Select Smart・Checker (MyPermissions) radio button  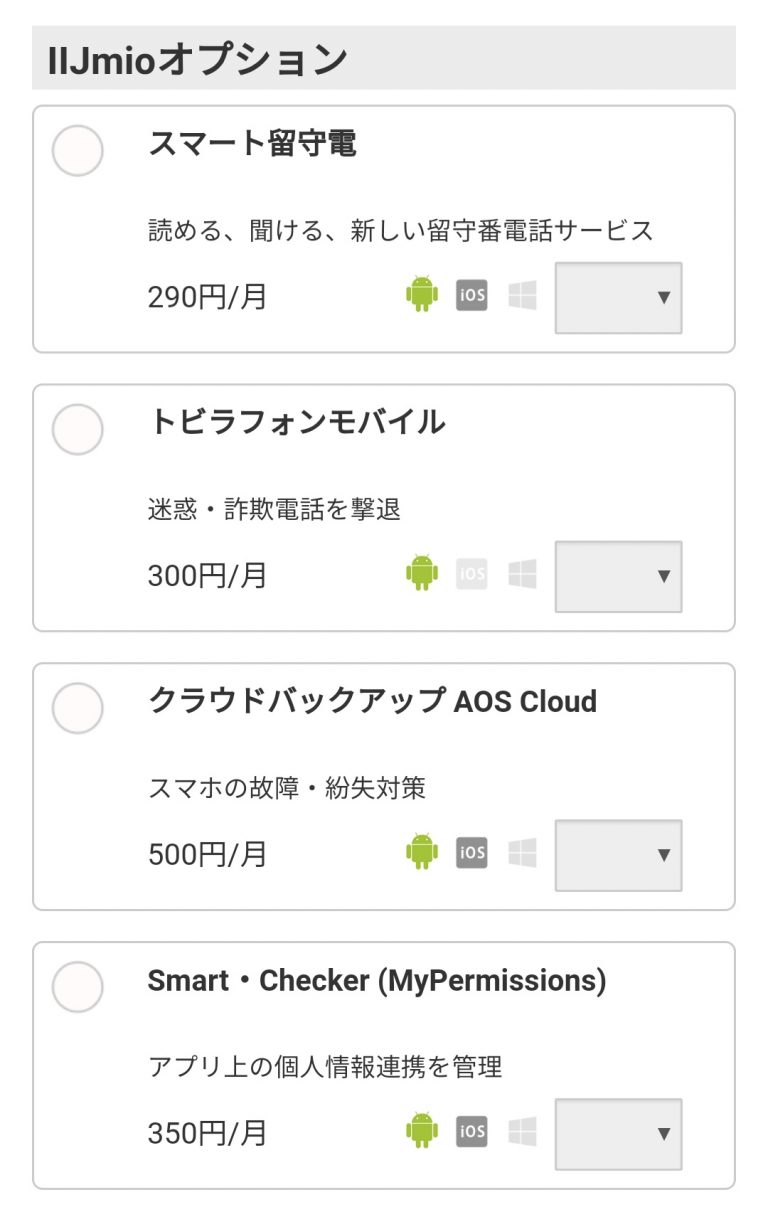coord(77,987)
